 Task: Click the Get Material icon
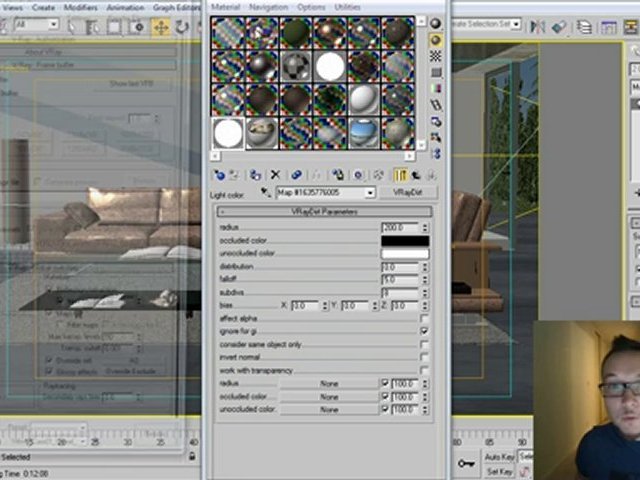tap(219, 175)
